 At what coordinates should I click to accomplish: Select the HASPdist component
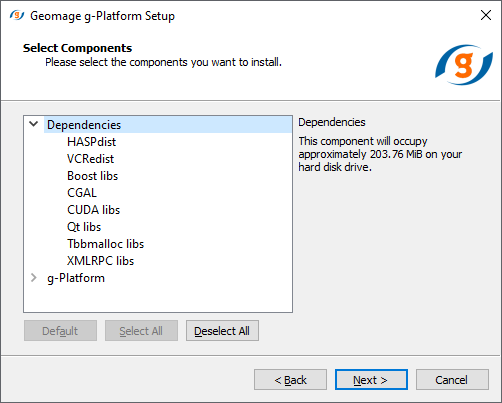[91, 142]
